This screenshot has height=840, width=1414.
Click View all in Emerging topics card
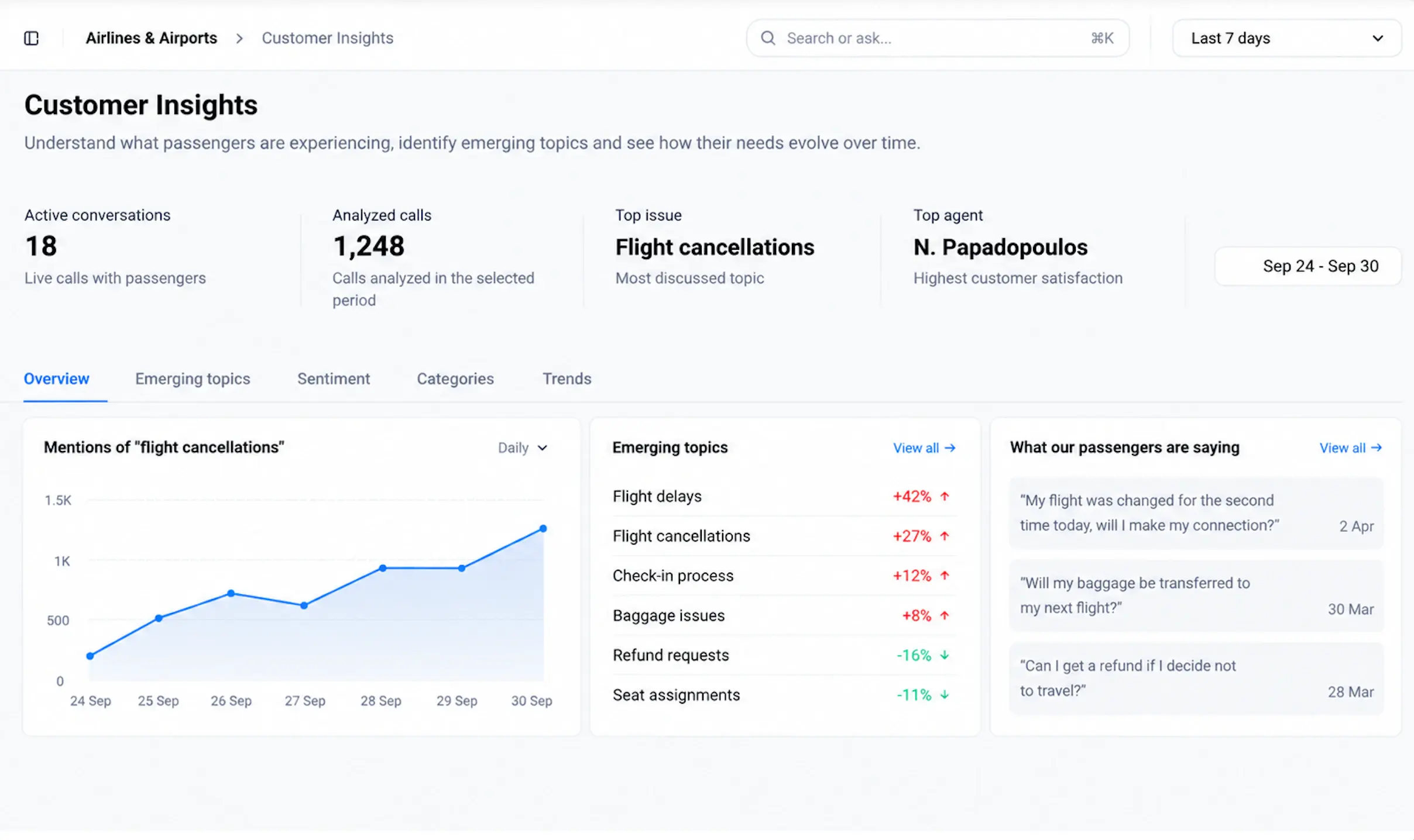coord(924,448)
